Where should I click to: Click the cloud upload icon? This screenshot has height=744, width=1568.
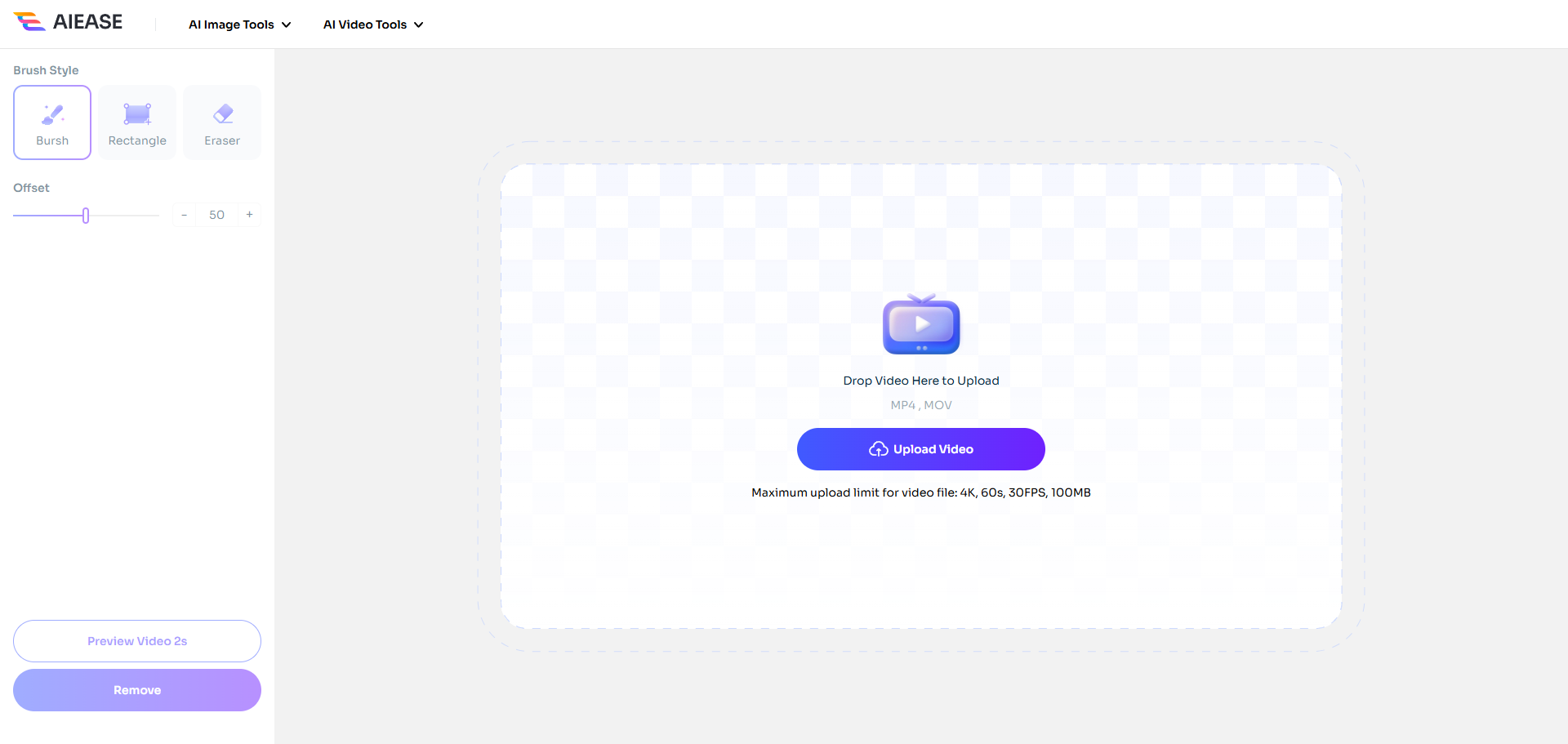pos(878,449)
